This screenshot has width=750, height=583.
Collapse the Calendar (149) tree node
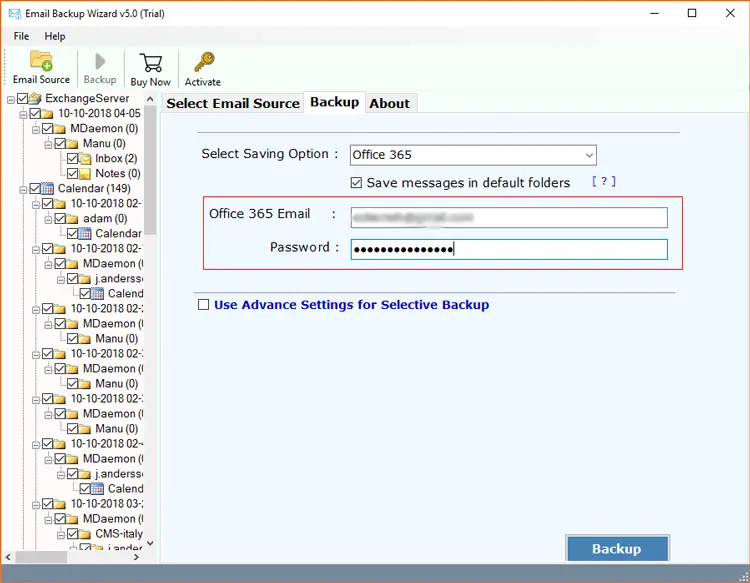coord(23,189)
